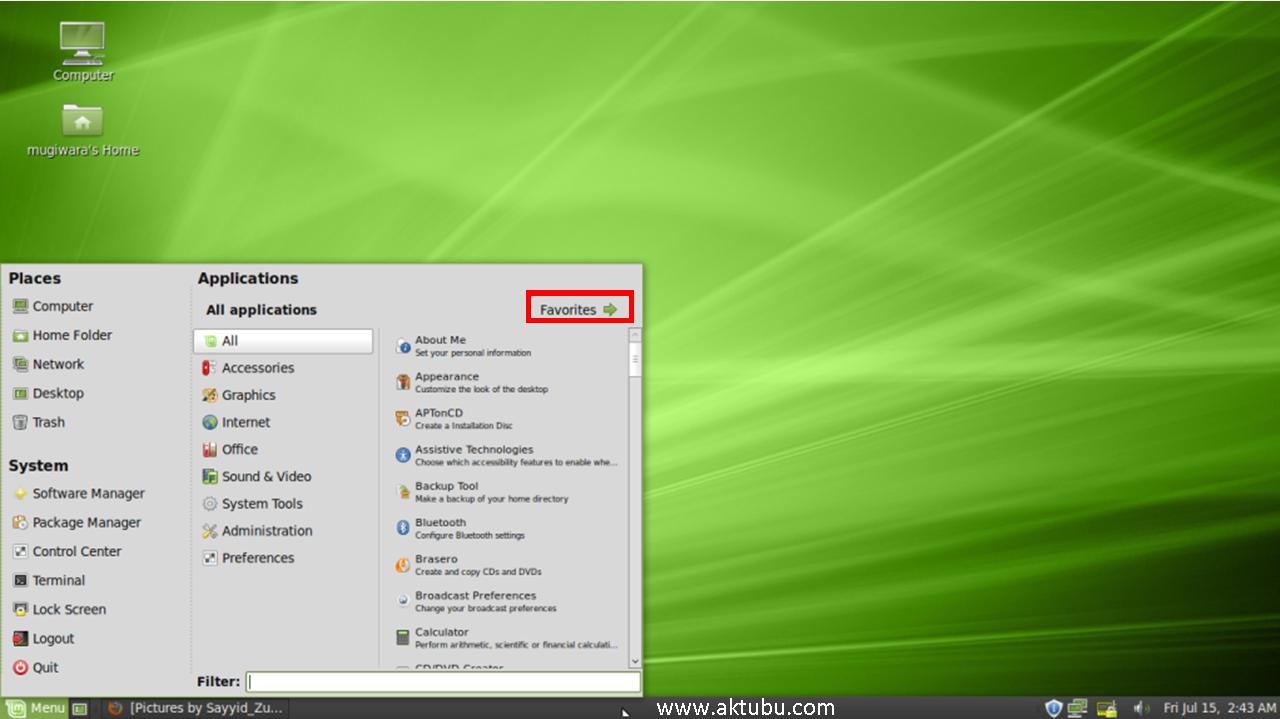
Task: Open the Trash from Places
Action: [x=46, y=422]
